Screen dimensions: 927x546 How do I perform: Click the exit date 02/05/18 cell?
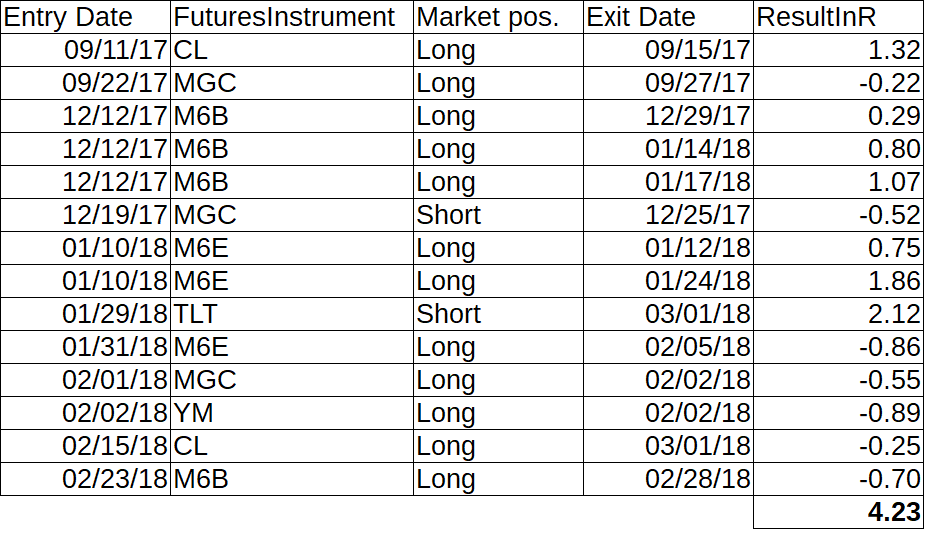668,347
